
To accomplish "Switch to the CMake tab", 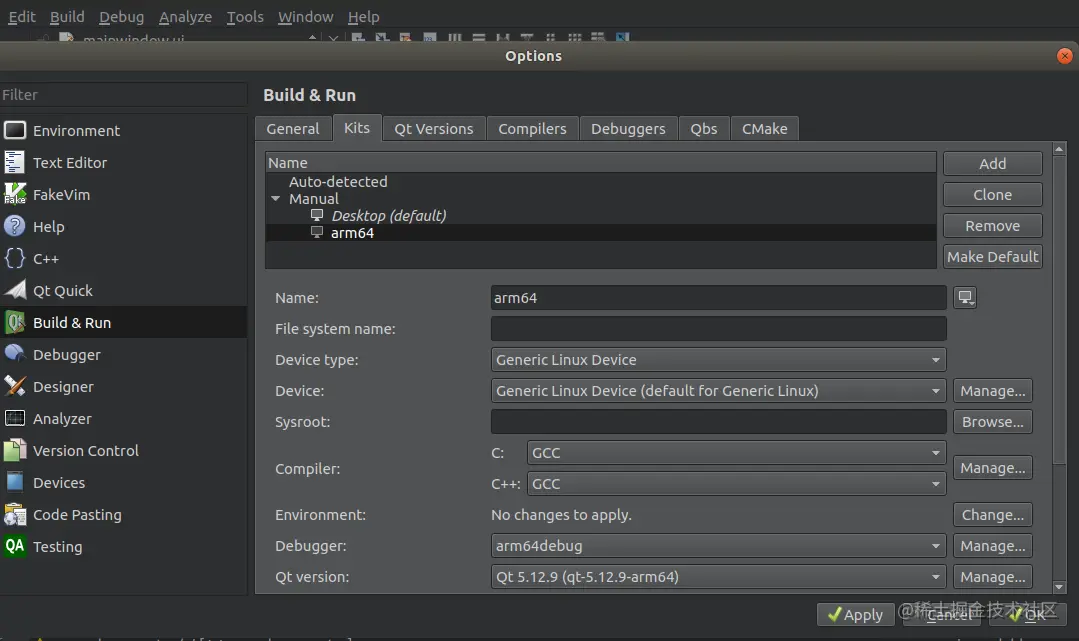I will pyautogui.click(x=765, y=129).
